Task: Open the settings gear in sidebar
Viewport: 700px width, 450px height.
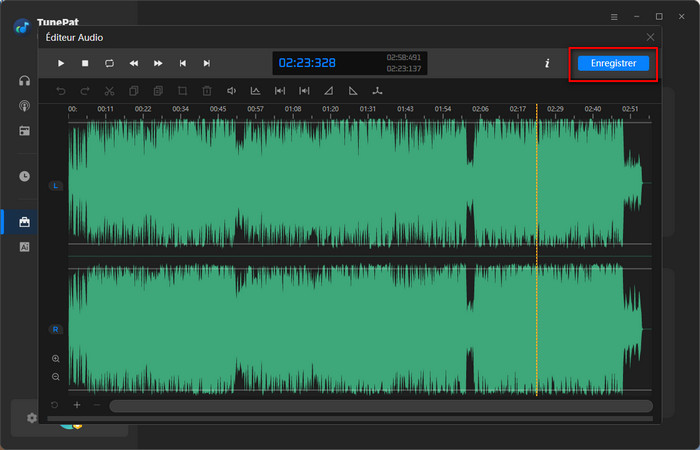Action: tap(31, 418)
